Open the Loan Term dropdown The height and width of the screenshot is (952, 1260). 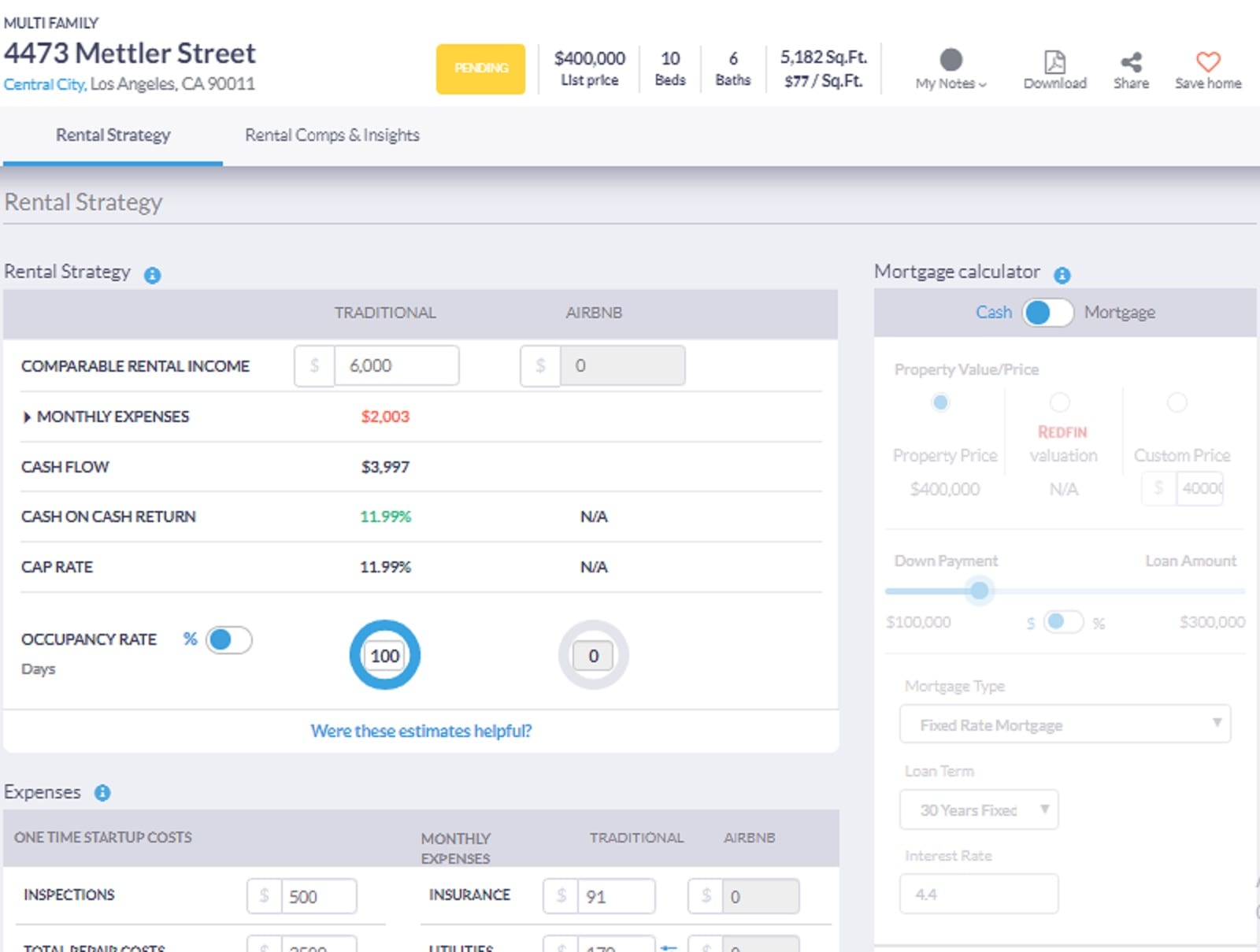tap(978, 809)
